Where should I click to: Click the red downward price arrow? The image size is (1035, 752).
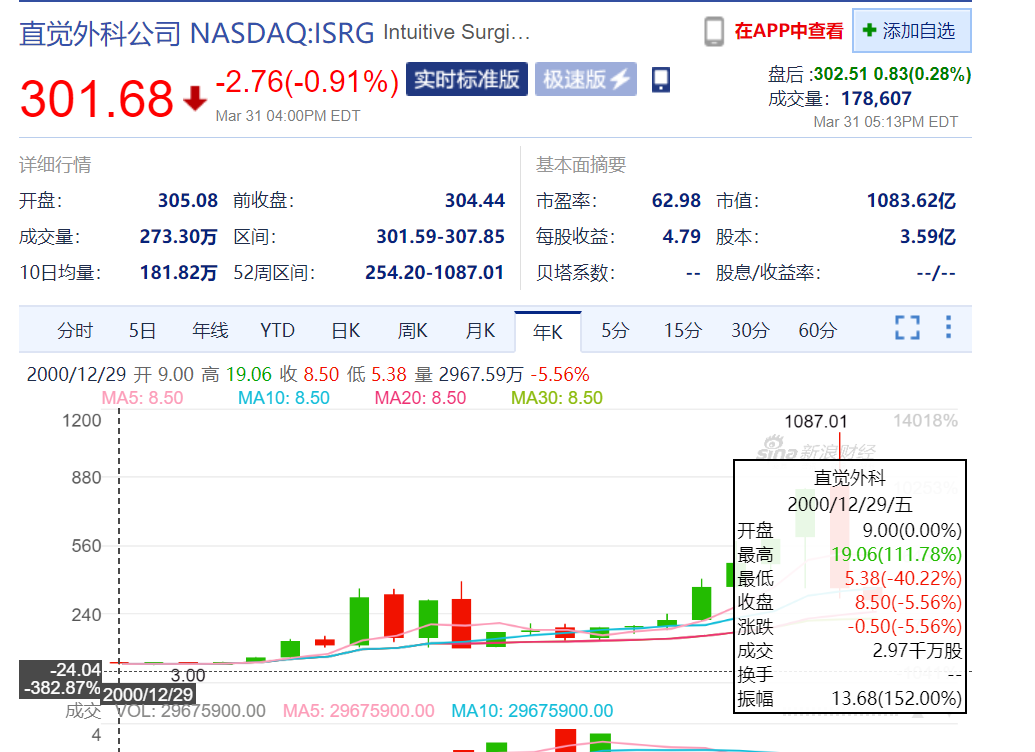[194, 97]
